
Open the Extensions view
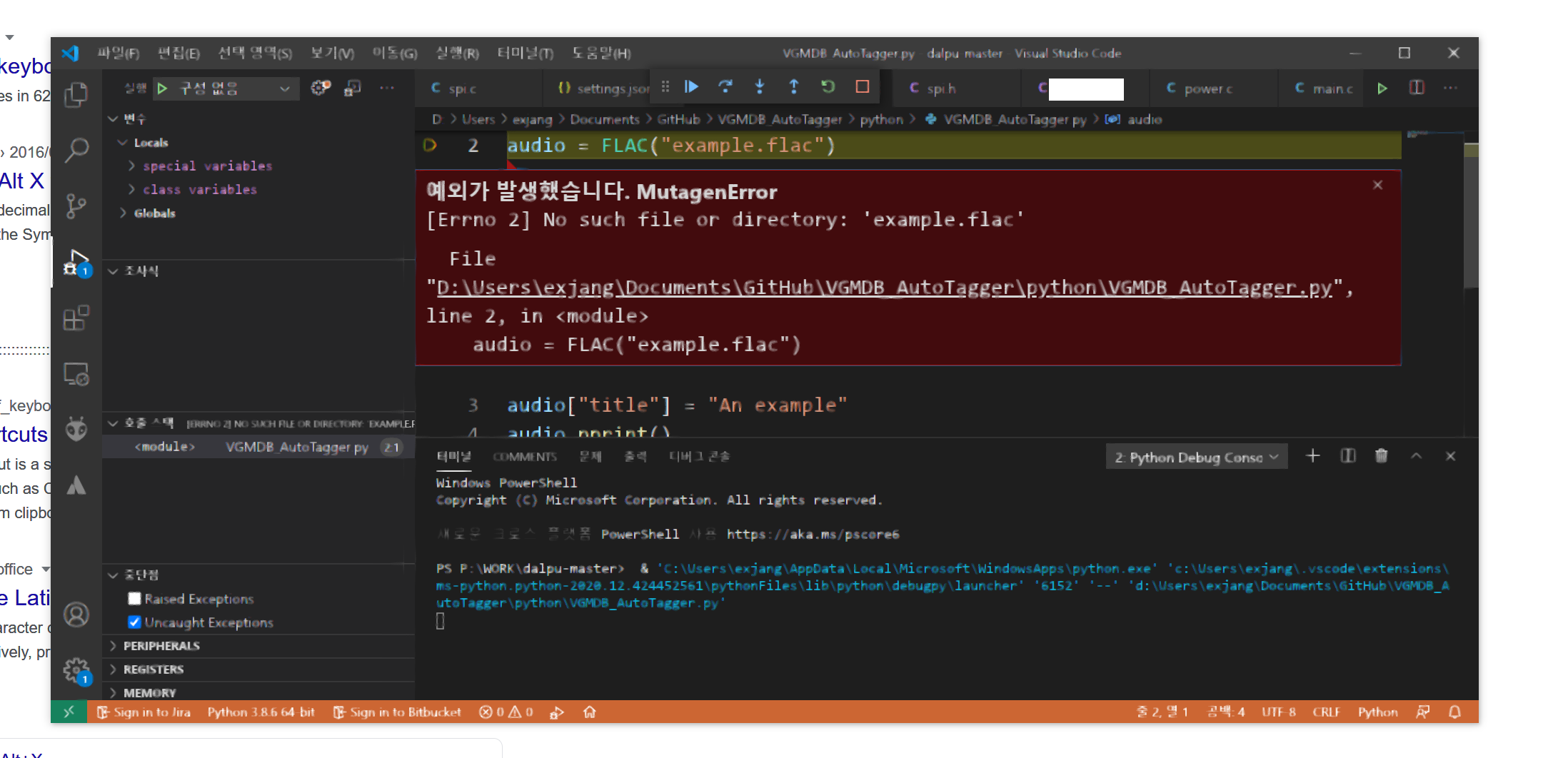point(76,318)
